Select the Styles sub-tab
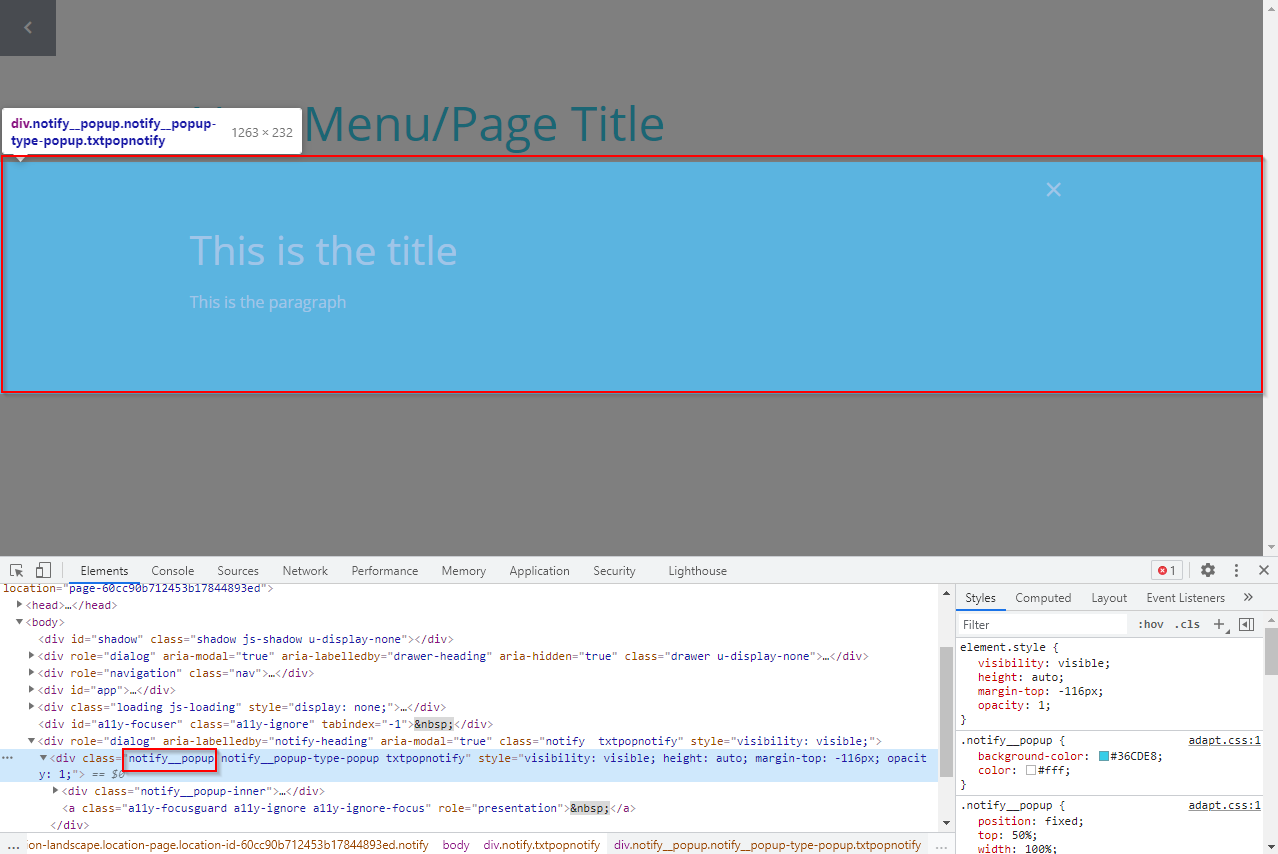1278x854 pixels. [980, 598]
